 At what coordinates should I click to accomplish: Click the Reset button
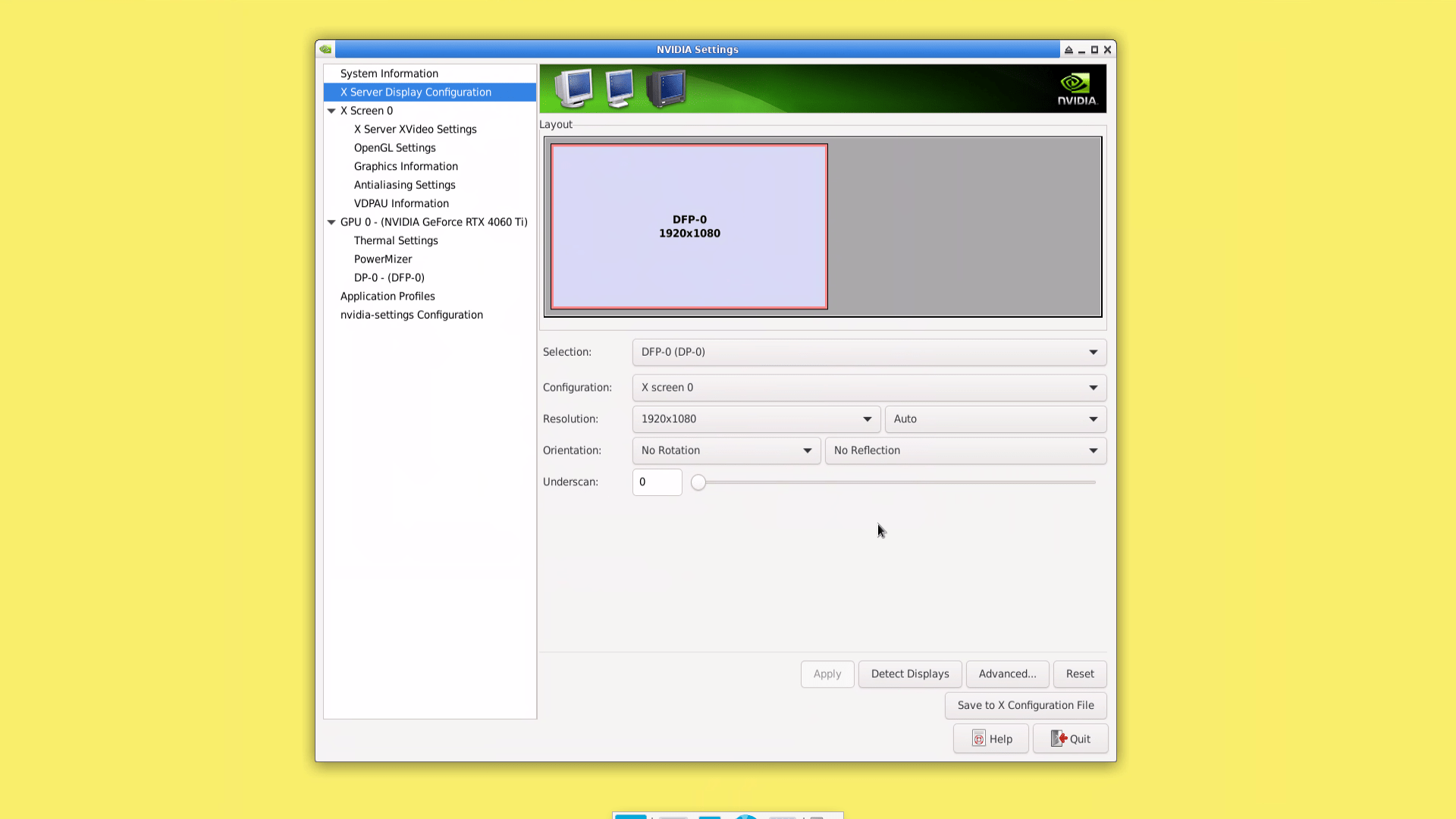(1080, 674)
